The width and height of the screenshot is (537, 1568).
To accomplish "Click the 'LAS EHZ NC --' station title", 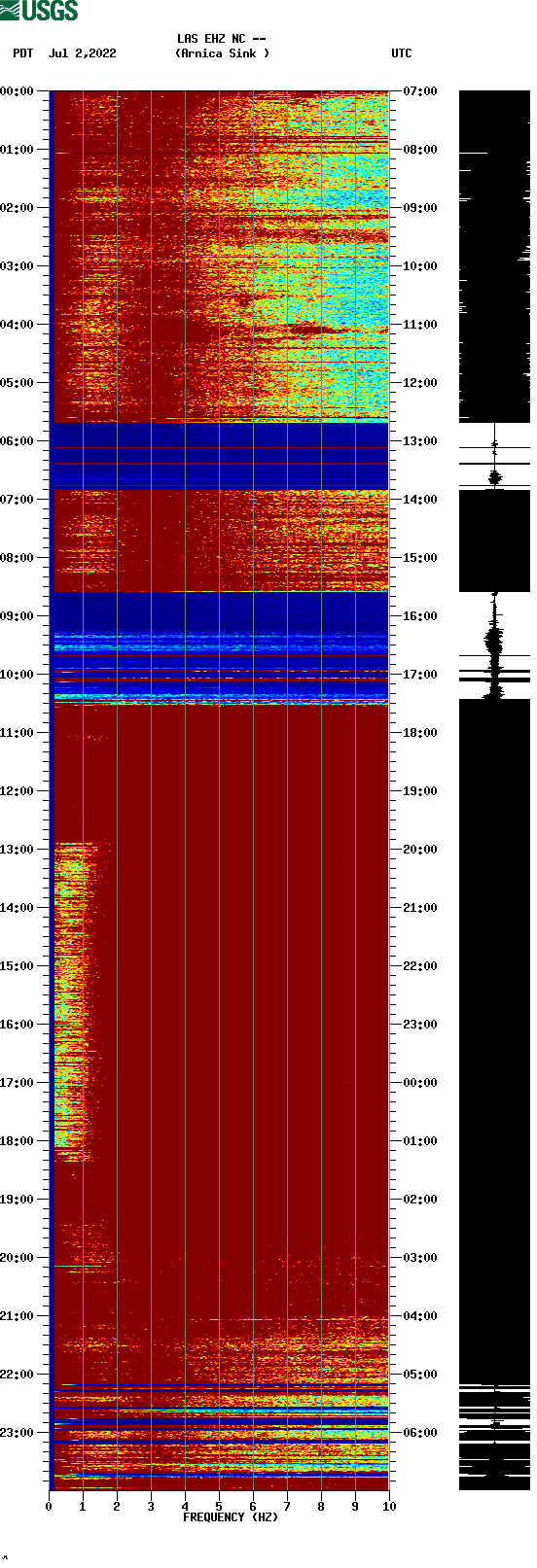I will [222, 39].
